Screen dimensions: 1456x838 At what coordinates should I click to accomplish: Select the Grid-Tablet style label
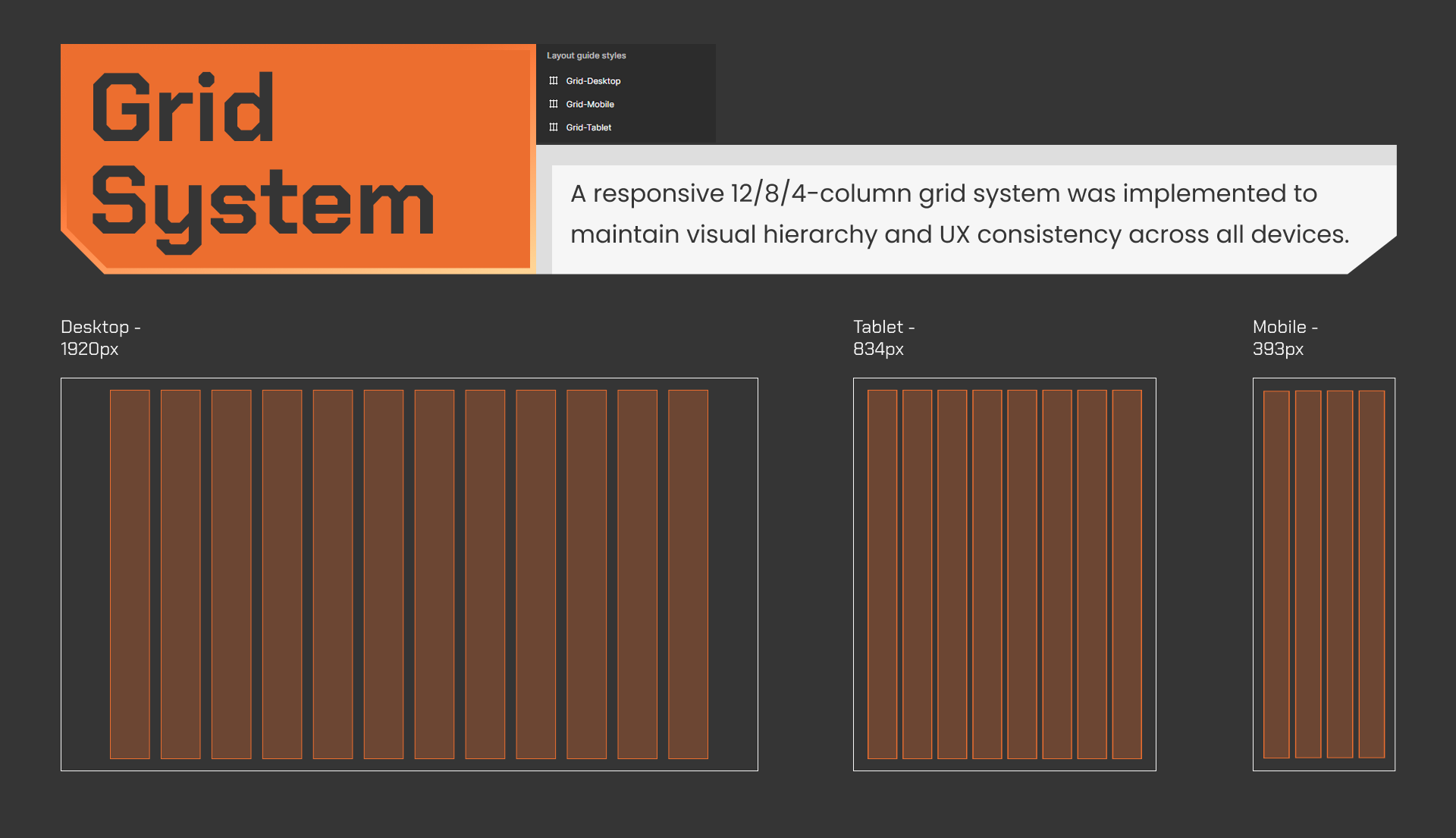[588, 127]
